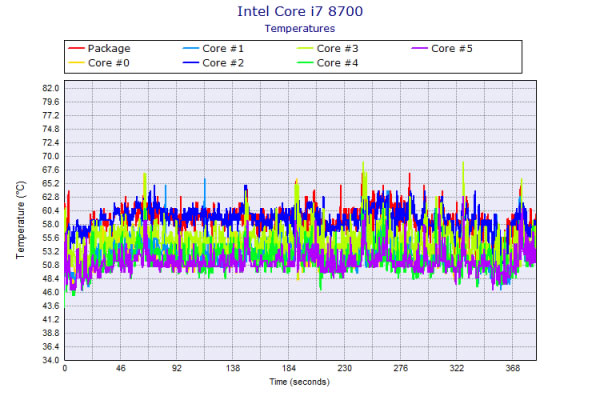Click the 'Temperature (°C)' vertical axis label
This screenshot has width=600, height=400.
point(20,220)
